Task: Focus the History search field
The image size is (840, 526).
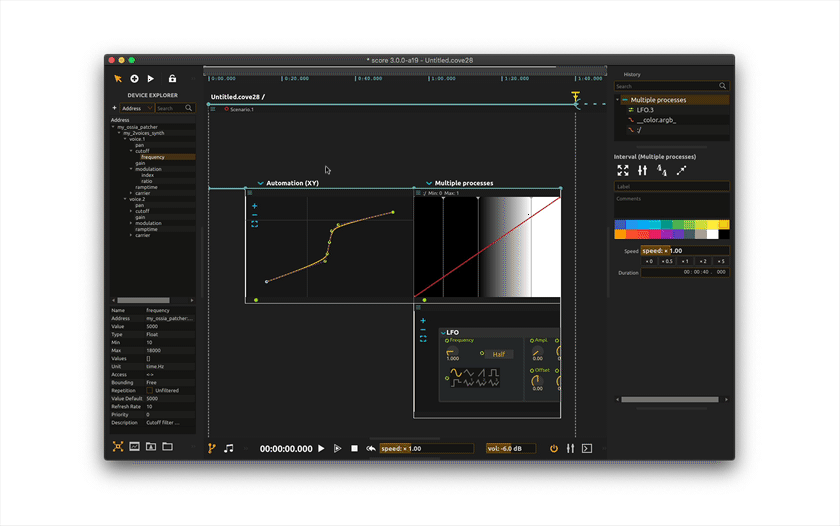Action: pos(671,86)
